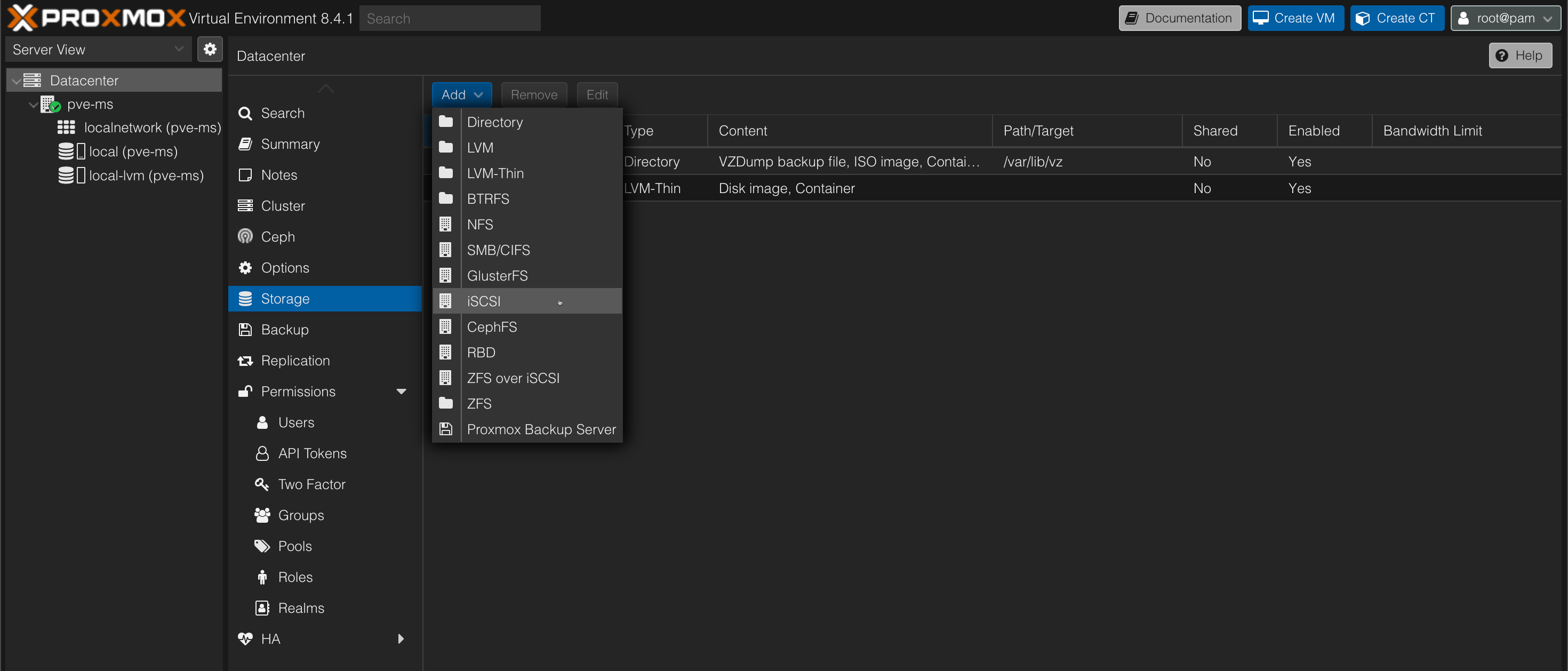Collapse the pve-ms tree node

(33, 105)
